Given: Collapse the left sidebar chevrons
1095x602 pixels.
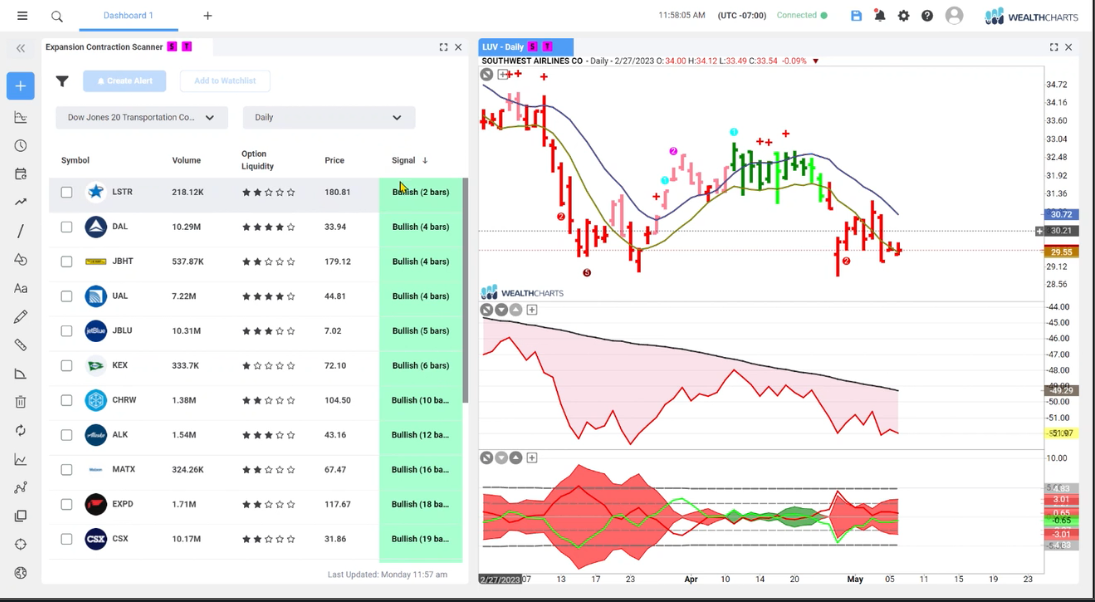Looking at the screenshot, I should click(x=20, y=48).
